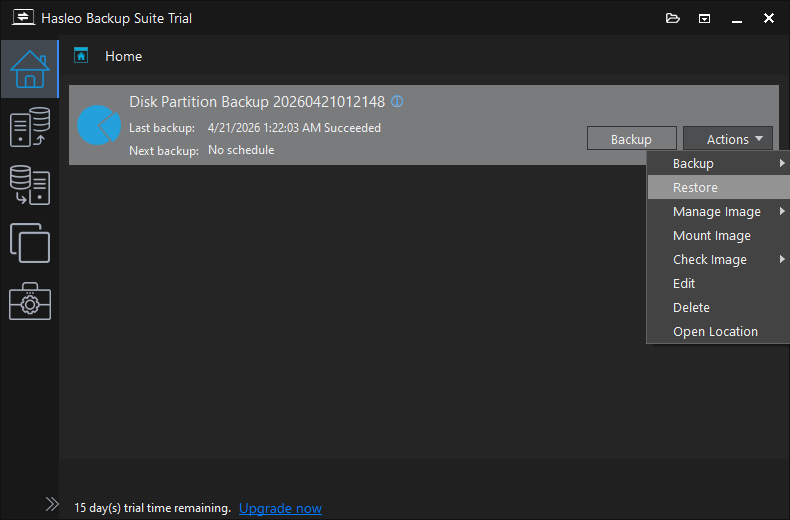The height and width of the screenshot is (520, 790).
Task: Choose Restore from the Actions menu
Action: tap(718, 187)
